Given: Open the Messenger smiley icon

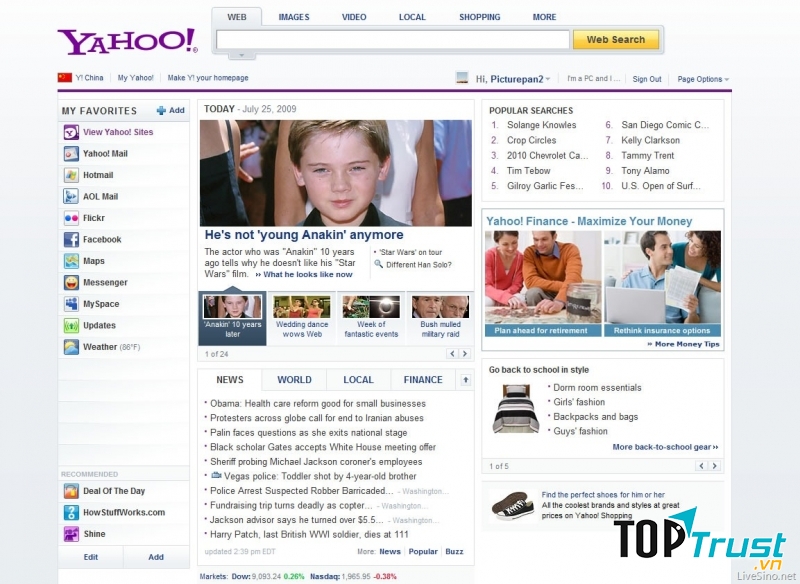Looking at the screenshot, I should tap(71, 282).
